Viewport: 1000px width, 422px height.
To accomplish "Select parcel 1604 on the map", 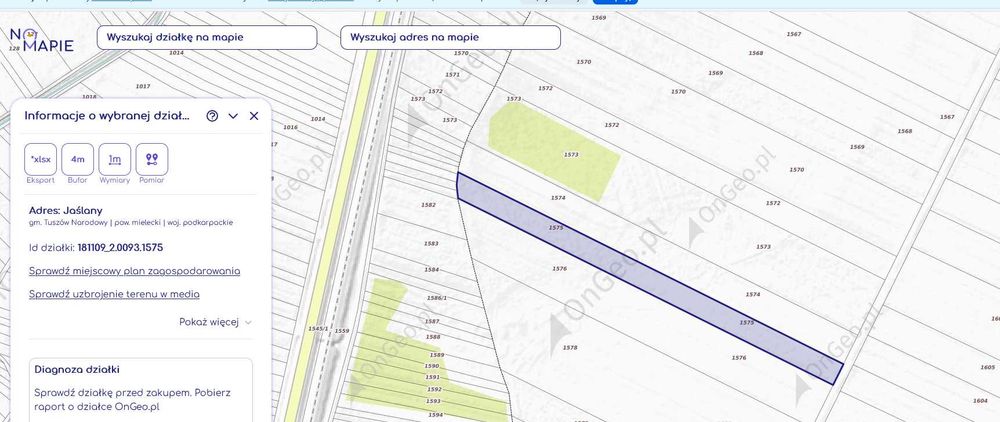I will point(981,401).
